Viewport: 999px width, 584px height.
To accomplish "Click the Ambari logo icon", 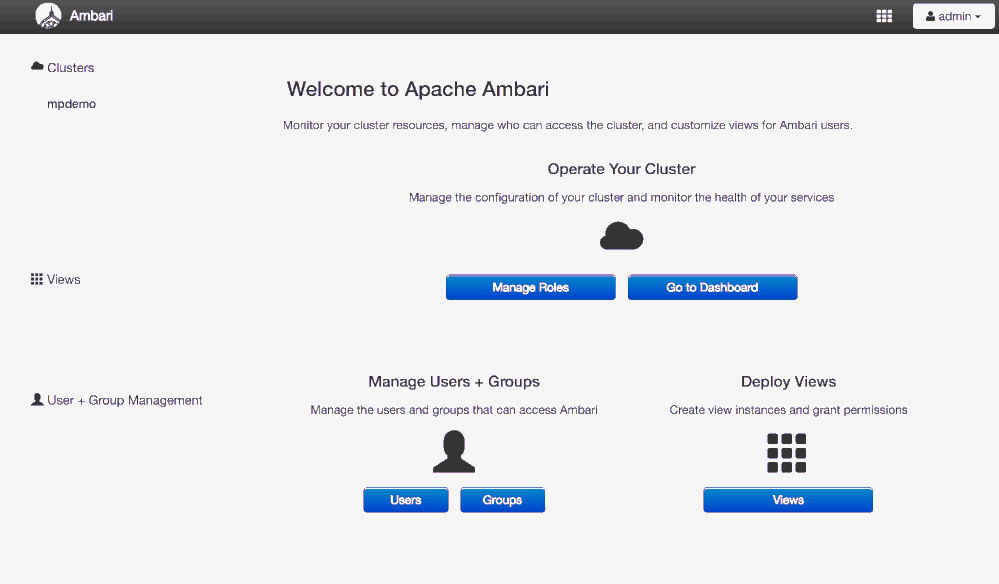I will pyautogui.click(x=48, y=16).
